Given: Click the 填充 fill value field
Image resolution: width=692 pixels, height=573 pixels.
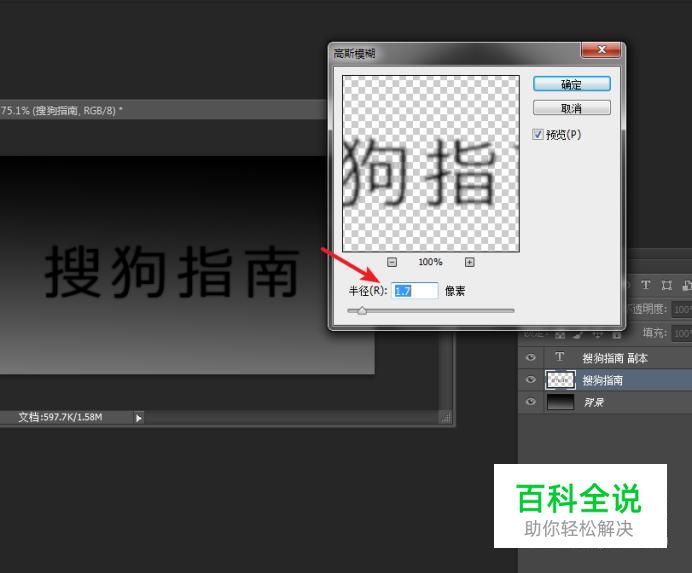Looking at the screenshot, I should (682, 333).
